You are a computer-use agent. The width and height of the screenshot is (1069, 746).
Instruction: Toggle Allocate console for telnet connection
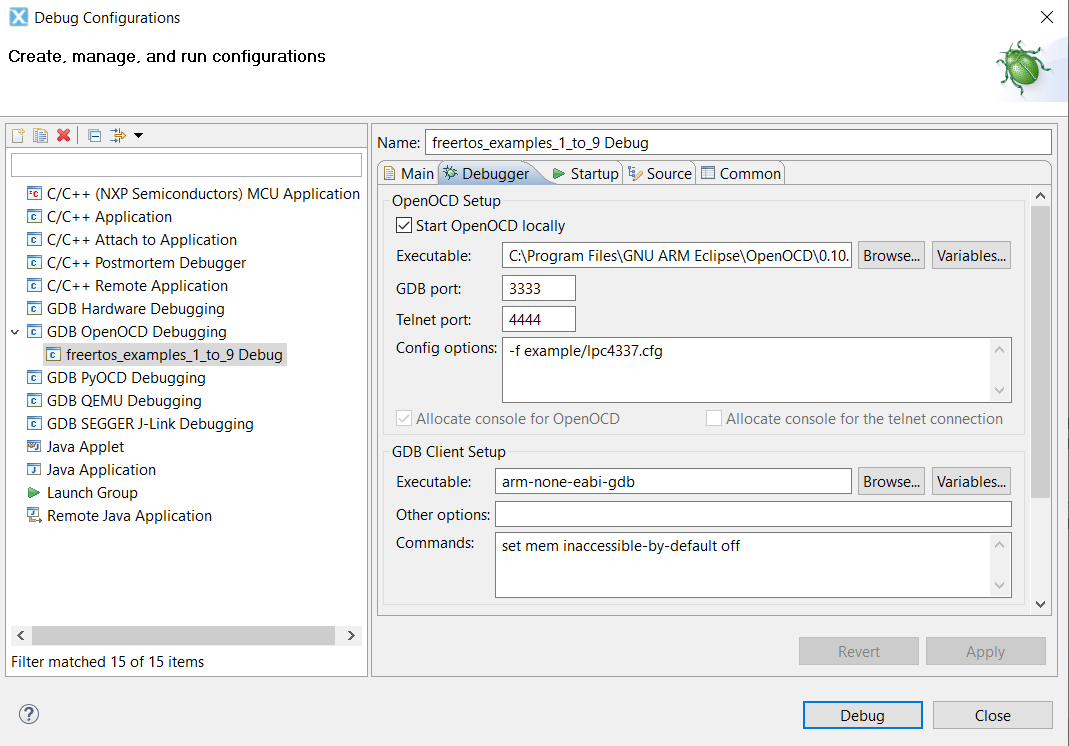coord(714,418)
